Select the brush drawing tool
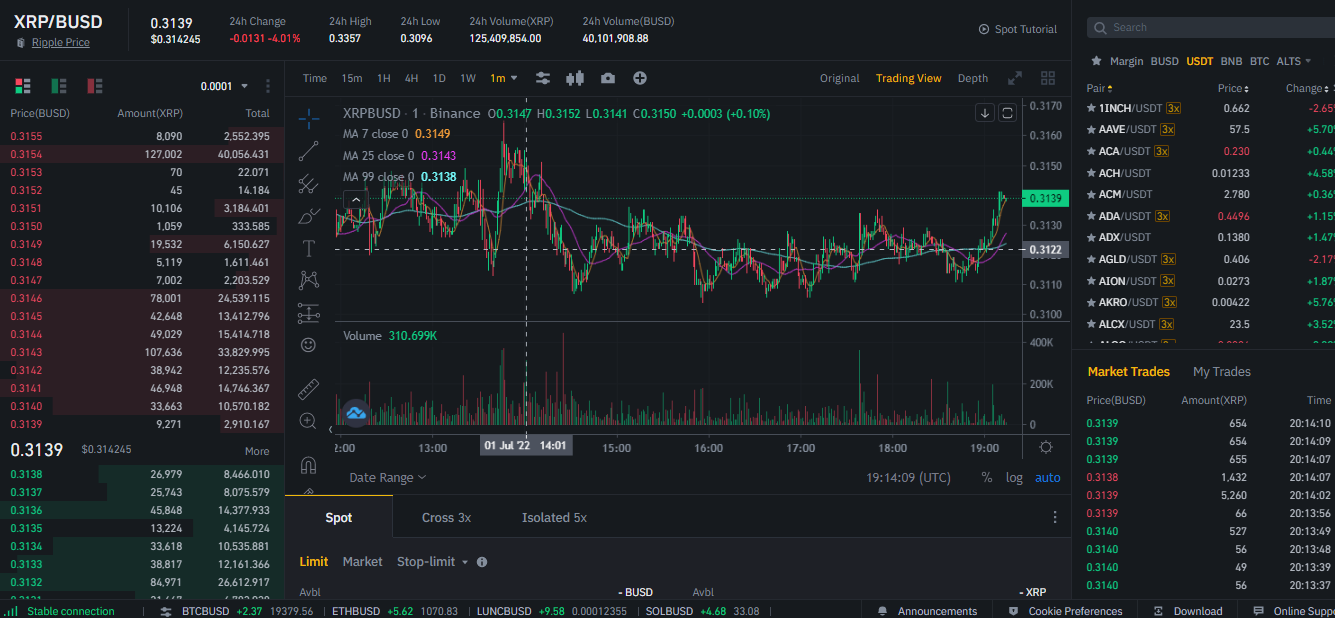This screenshot has width=1335, height=618. pyautogui.click(x=308, y=216)
